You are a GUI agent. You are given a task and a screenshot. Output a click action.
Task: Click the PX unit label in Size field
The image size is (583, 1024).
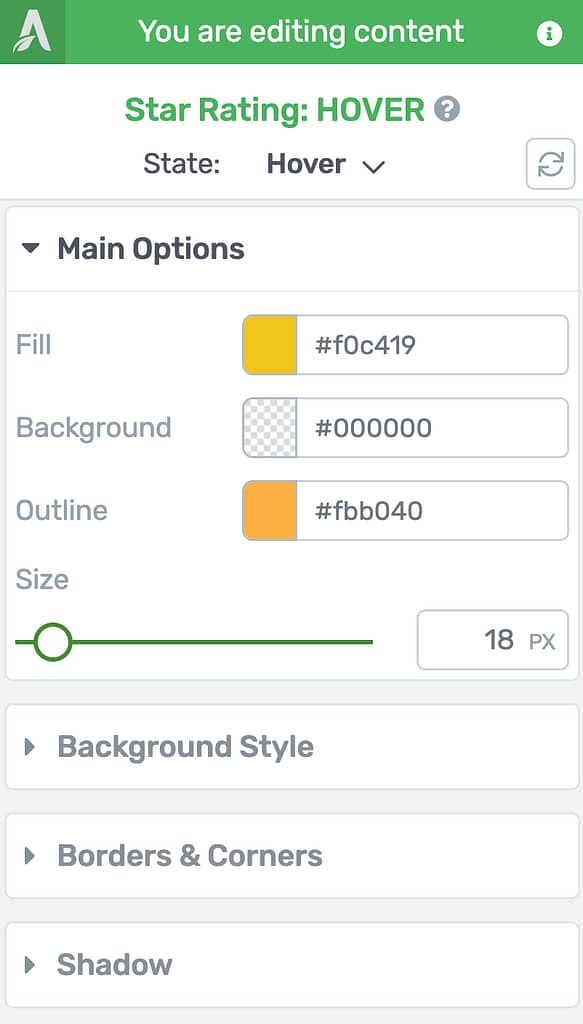[542, 641]
